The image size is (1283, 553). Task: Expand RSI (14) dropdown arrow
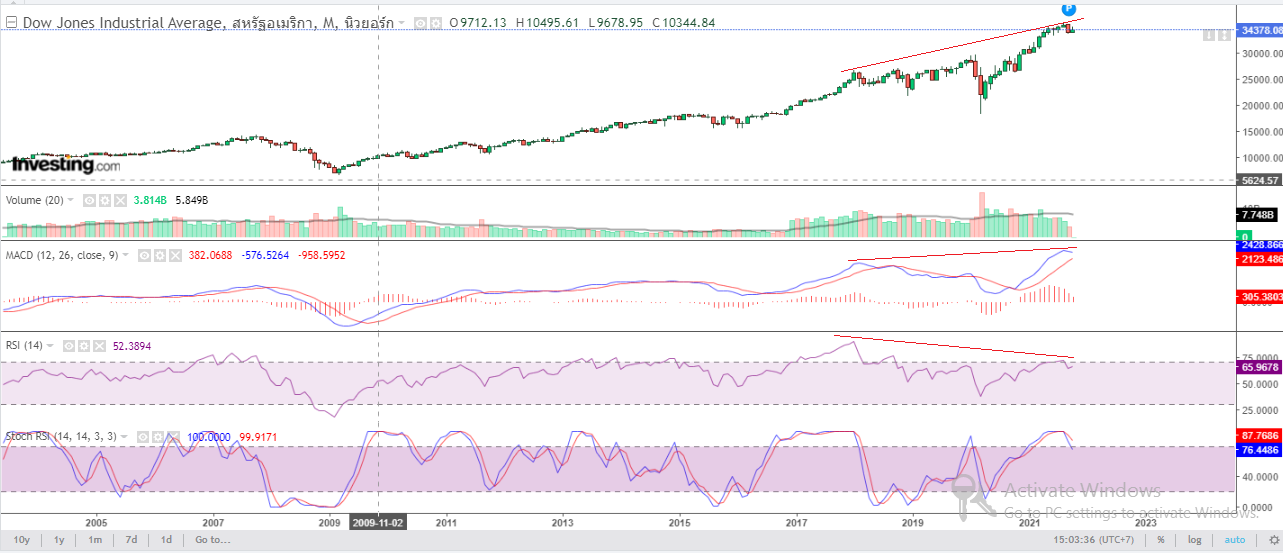pyautogui.click(x=50, y=345)
